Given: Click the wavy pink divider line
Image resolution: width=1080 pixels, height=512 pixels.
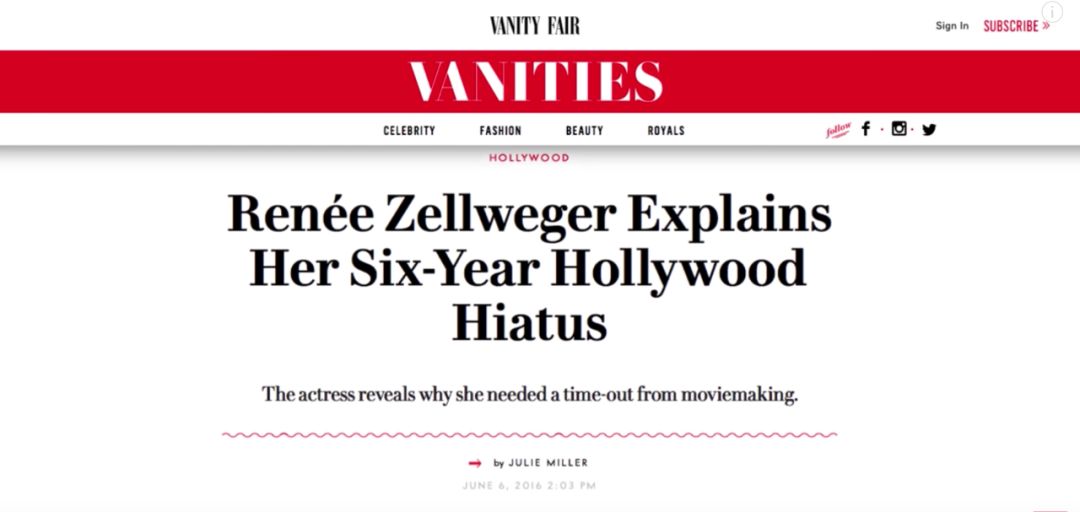Looking at the screenshot, I should 530,435.
